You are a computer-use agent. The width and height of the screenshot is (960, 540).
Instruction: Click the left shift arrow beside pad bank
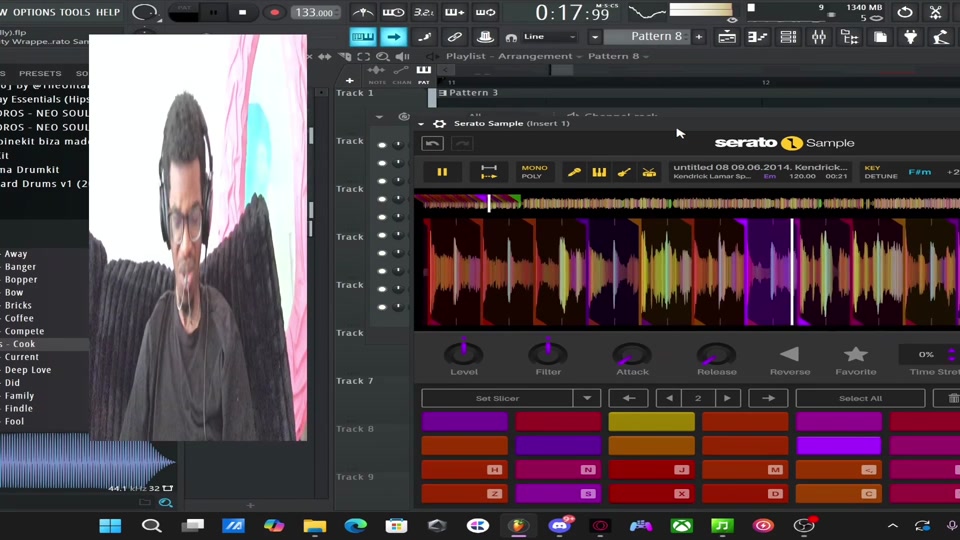pyautogui.click(x=628, y=398)
